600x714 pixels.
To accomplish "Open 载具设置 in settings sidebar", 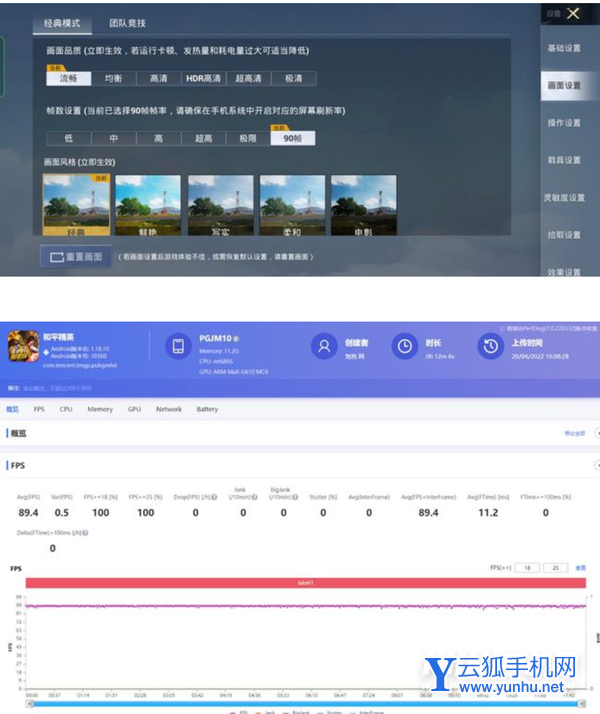I will click(564, 160).
